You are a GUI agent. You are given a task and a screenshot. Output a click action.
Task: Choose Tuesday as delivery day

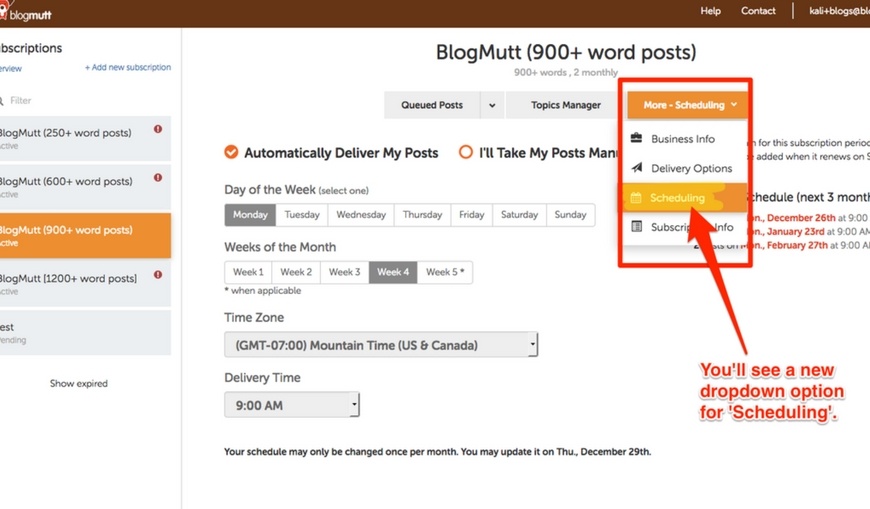tap(302, 215)
